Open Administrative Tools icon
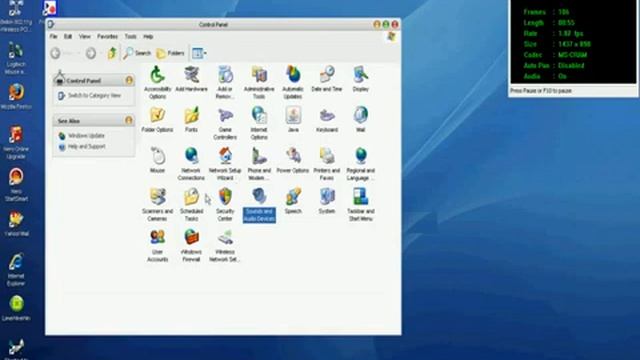The width and height of the screenshot is (640, 360). (259, 82)
